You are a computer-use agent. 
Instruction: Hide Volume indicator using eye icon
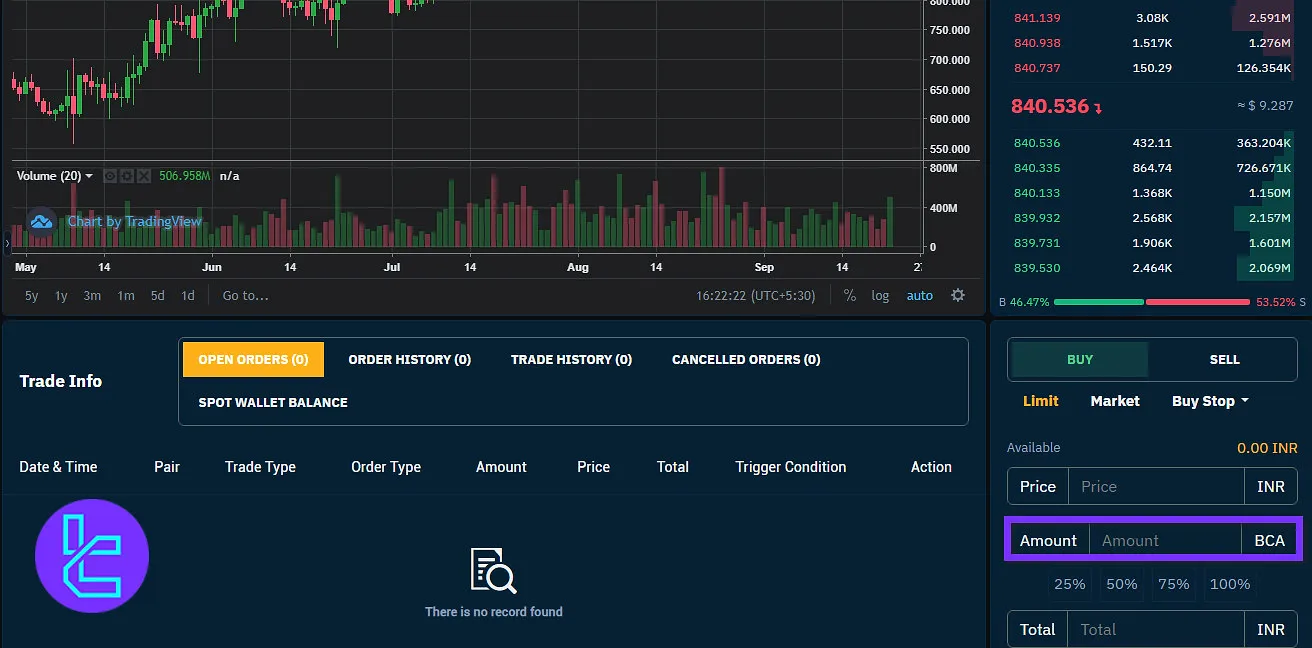pos(111,176)
